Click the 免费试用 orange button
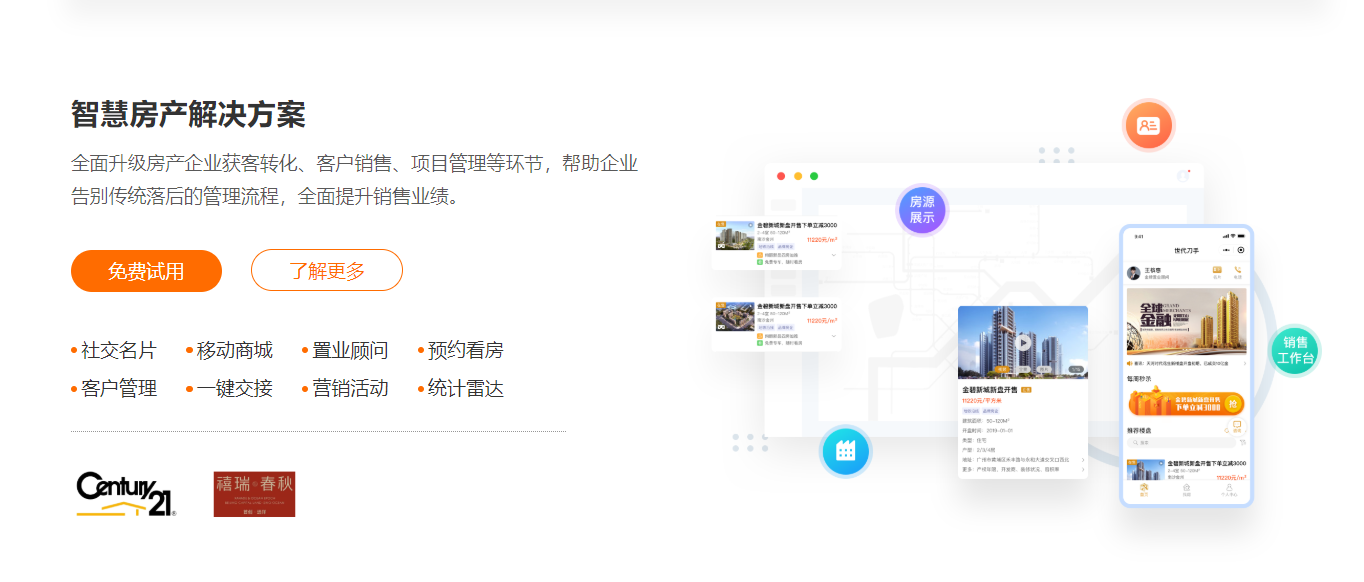Screen dimensions: 1364x582 (x=144, y=270)
